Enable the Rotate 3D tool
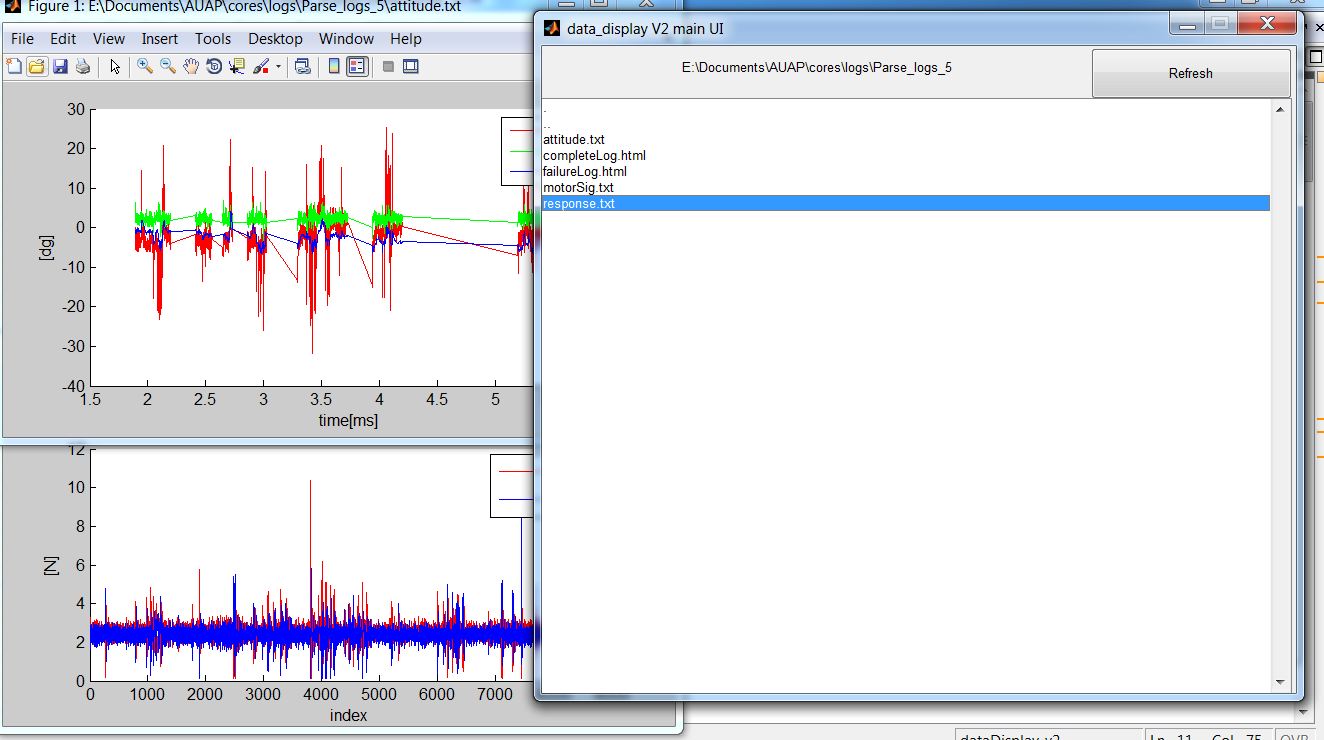This screenshot has height=740, width=1324. pos(214,67)
